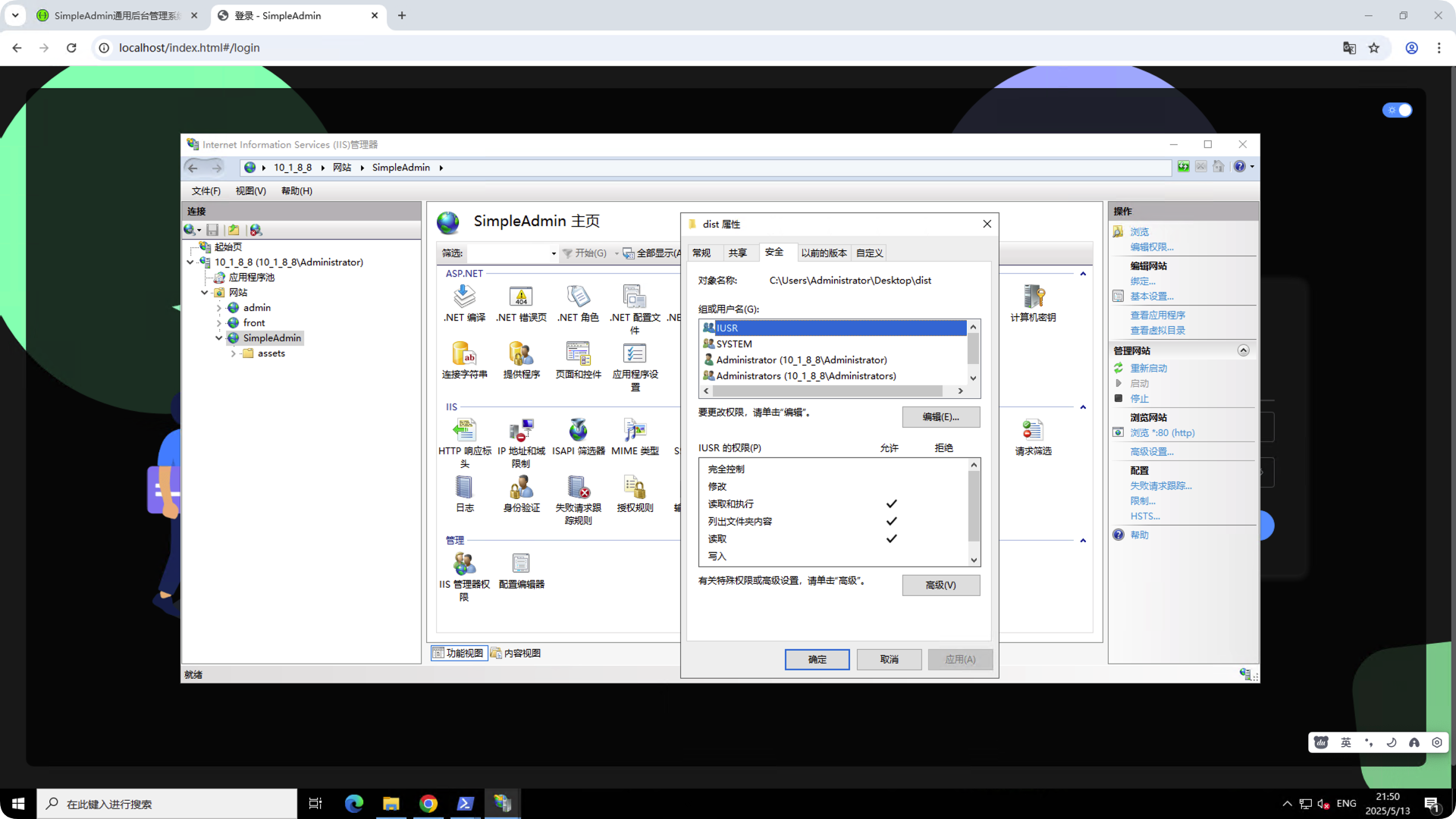The image size is (1456, 819).
Task: Toggle the dark mode switch on login page
Action: 1397,110
